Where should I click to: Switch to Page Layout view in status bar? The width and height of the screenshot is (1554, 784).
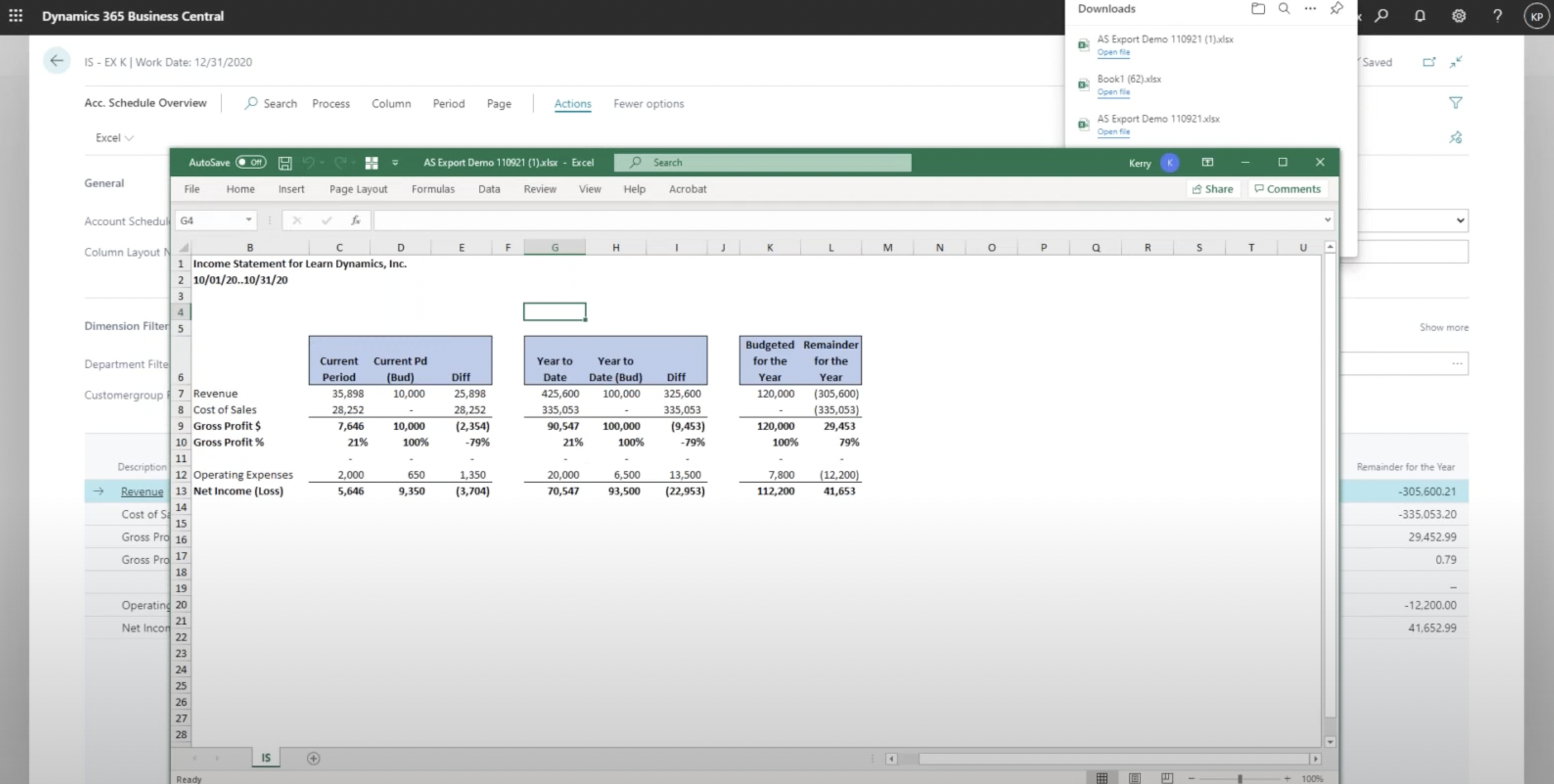click(x=1135, y=778)
